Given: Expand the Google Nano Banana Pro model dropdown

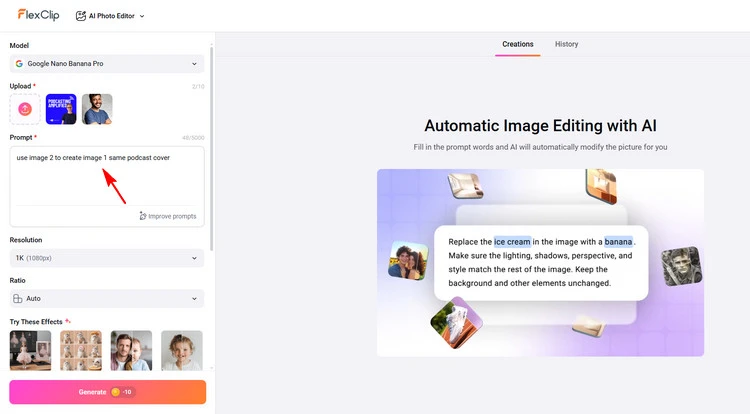Looking at the screenshot, I should [107, 64].
